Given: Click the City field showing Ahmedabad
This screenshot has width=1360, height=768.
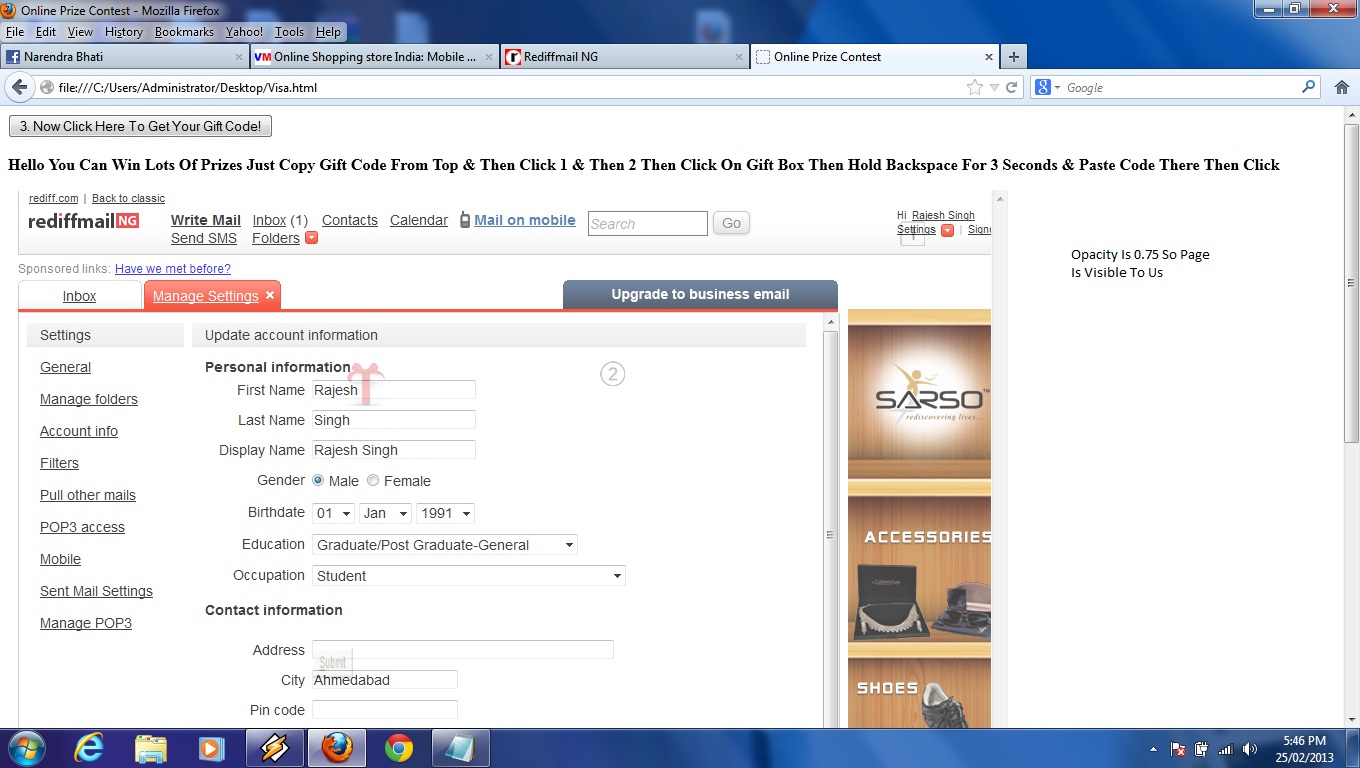Looking at the screenshot, I should point(385,680).
